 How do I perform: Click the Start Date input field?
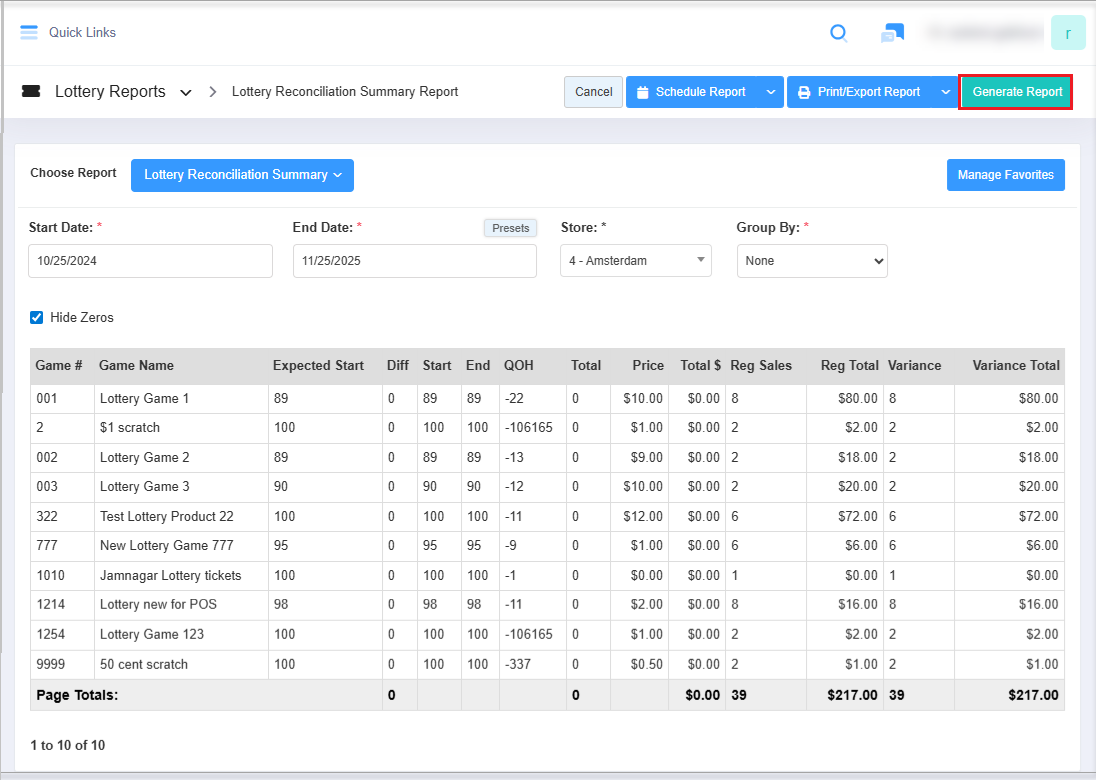coord(150,261)
